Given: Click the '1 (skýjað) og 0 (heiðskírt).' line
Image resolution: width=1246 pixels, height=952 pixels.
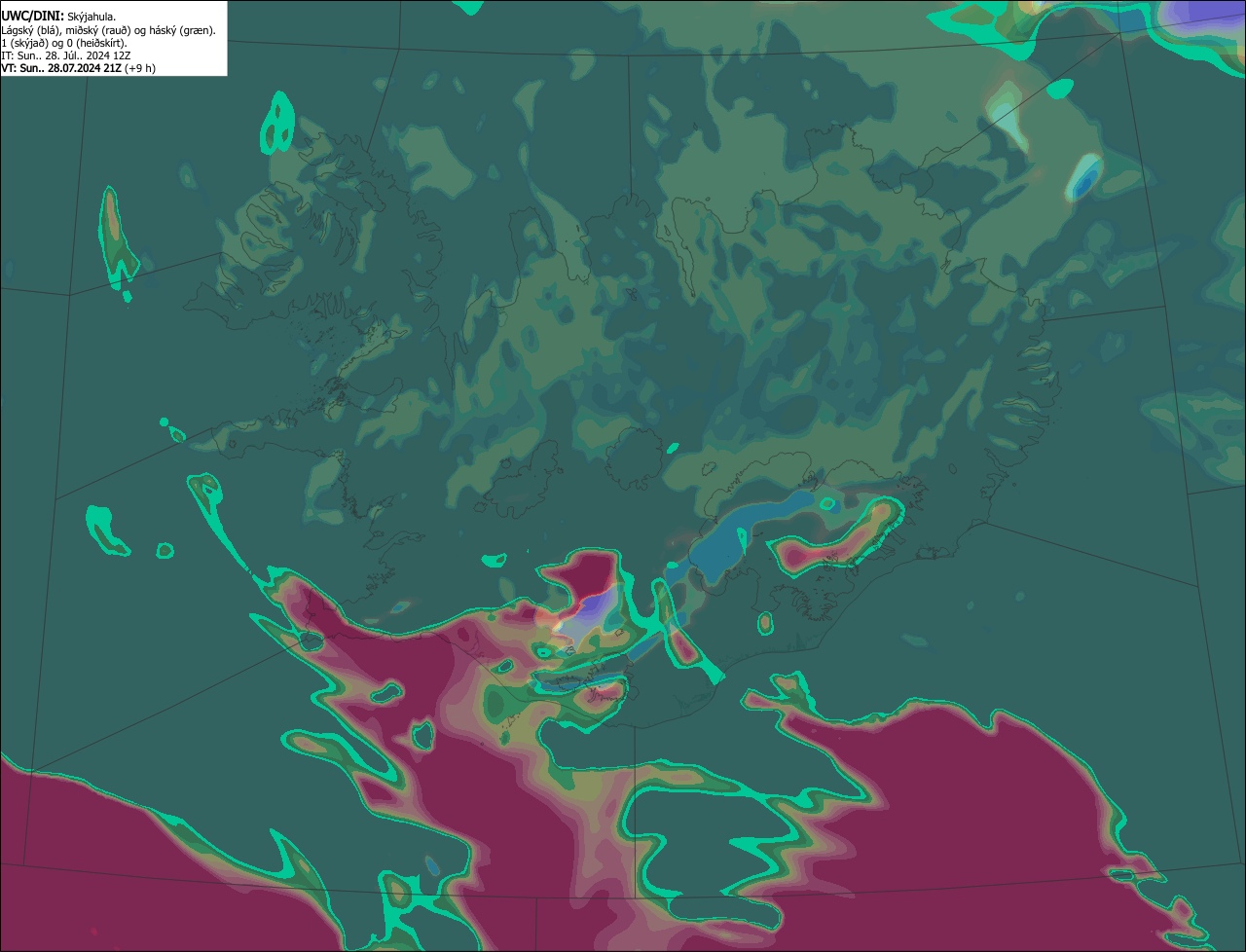Looking at the screenshot, I should (64, 43).
